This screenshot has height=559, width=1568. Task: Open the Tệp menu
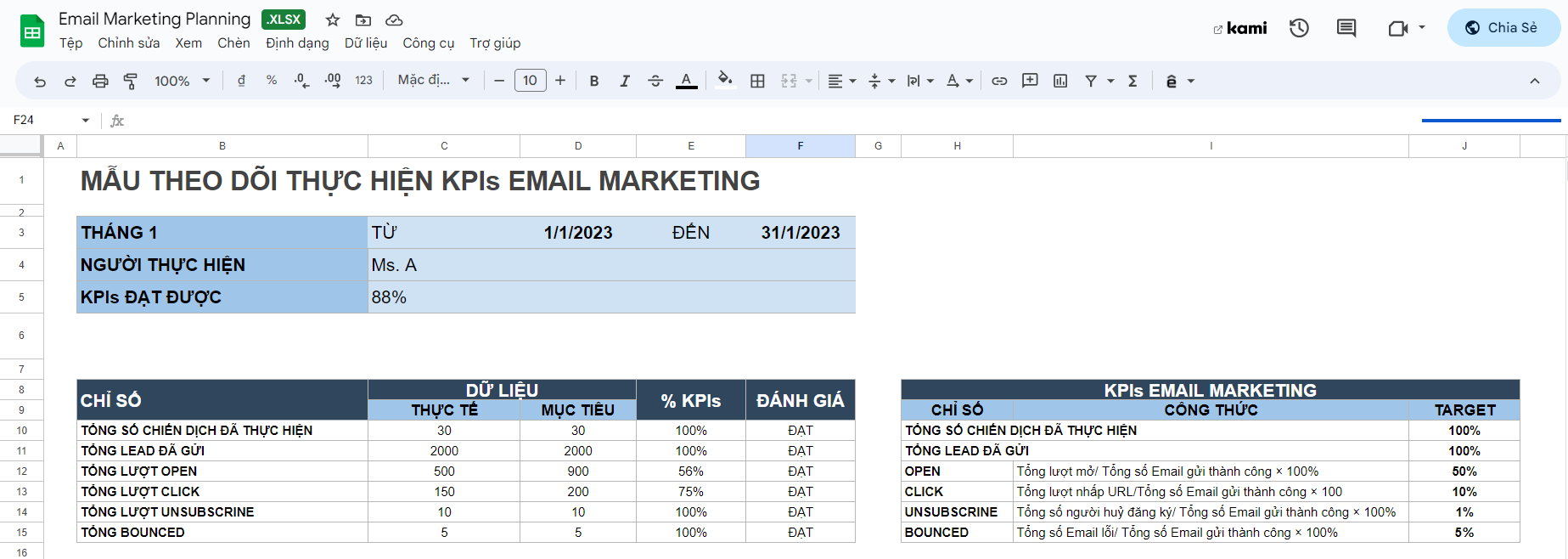point(70,42)
